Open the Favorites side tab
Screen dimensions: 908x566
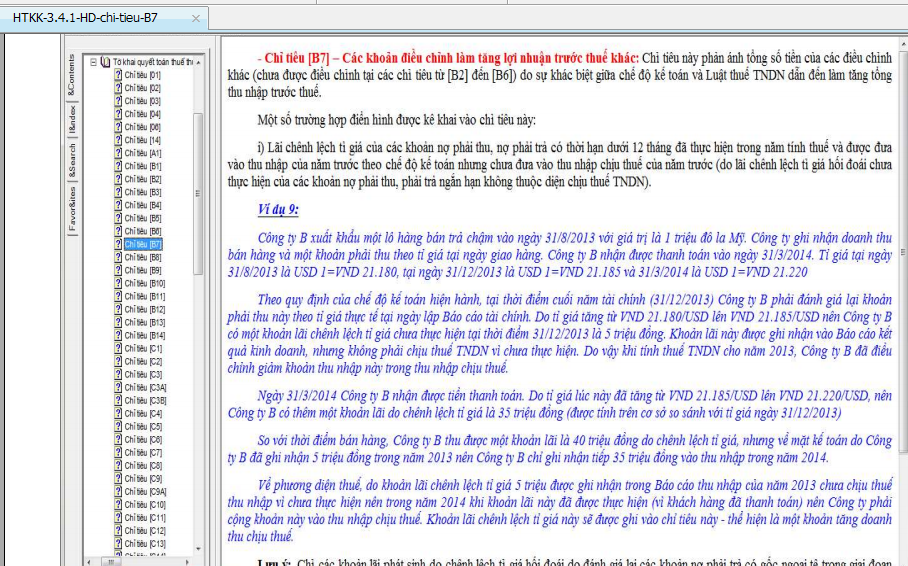[71, 211]
